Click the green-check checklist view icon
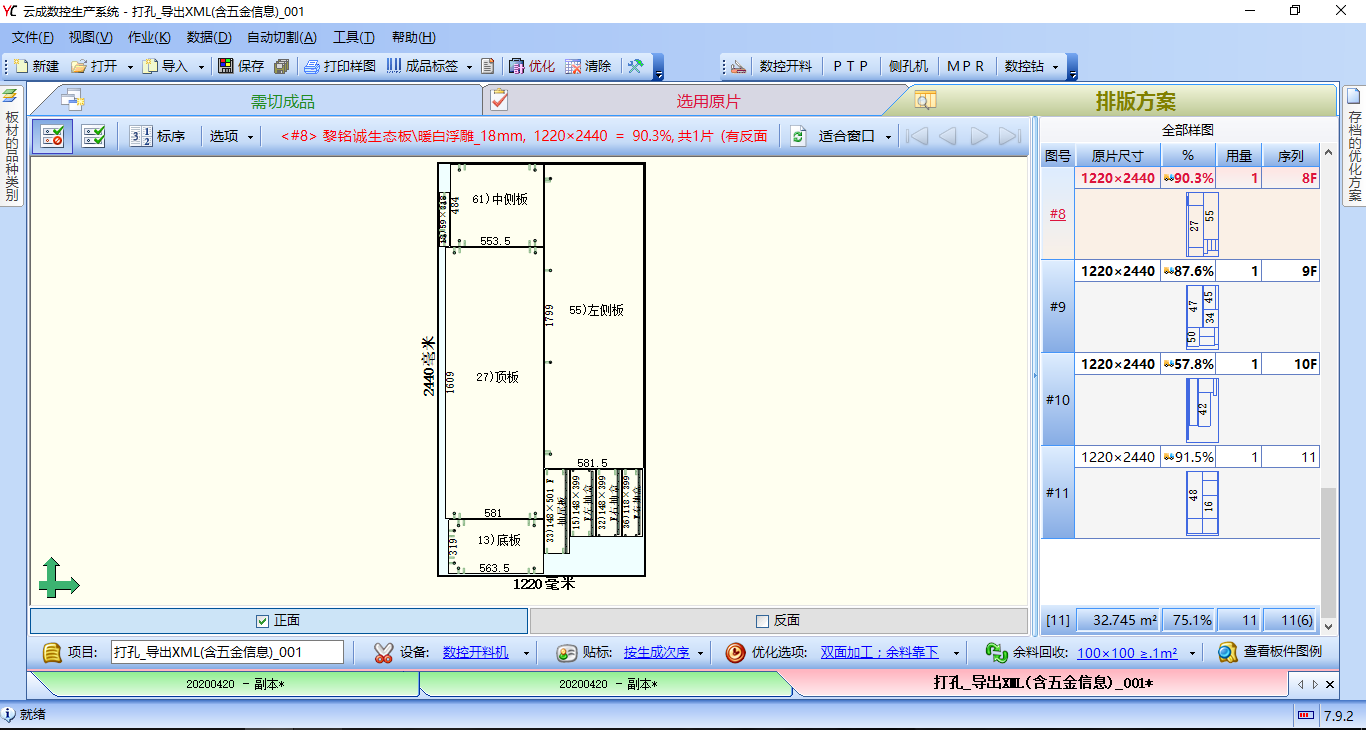Viewport: 1366px width, 730px height. click(x=94, y=136)
